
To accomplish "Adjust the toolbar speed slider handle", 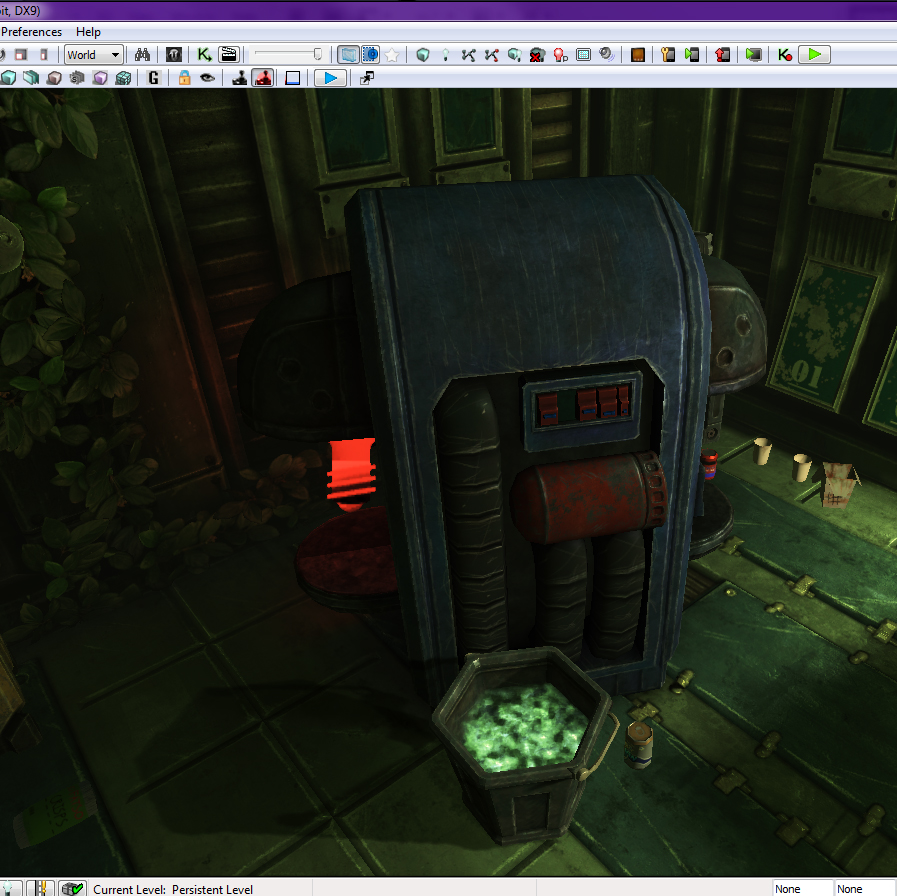I will pyautogui.click(x=317, y=54).
